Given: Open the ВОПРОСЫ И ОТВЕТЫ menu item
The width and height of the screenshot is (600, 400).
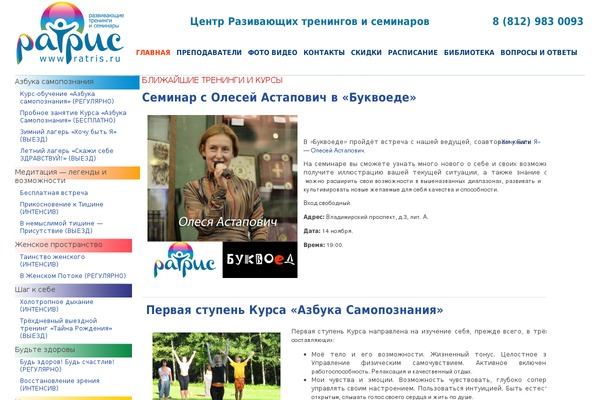Looking at the screenshot, I should click(539, 52).
